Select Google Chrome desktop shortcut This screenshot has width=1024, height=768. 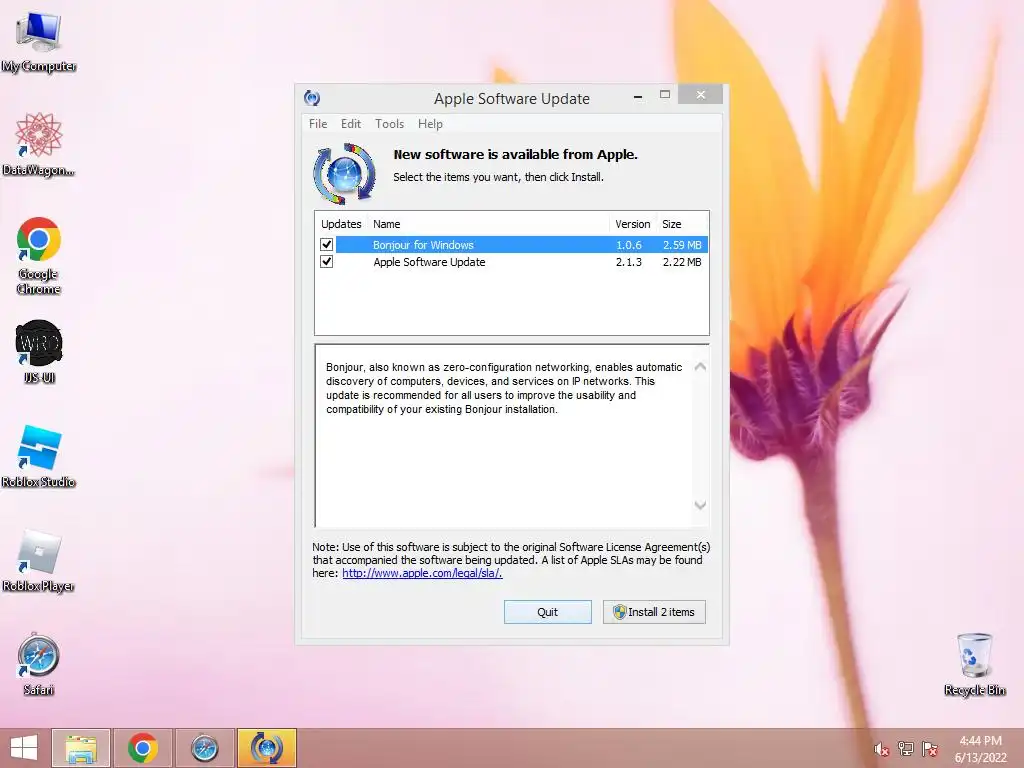point(39,255)
